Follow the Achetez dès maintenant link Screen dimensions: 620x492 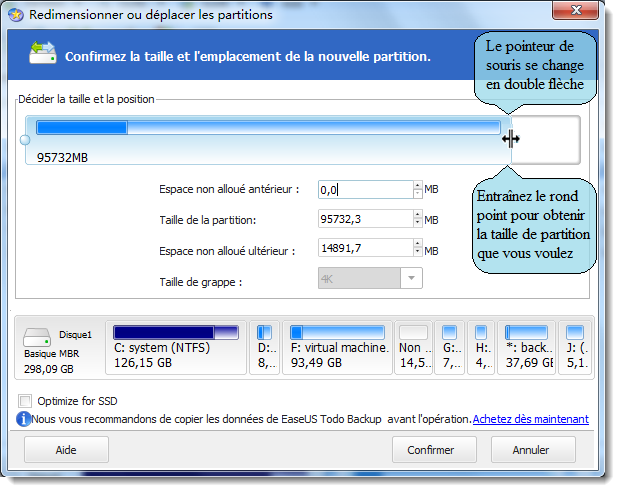[530, 419]
